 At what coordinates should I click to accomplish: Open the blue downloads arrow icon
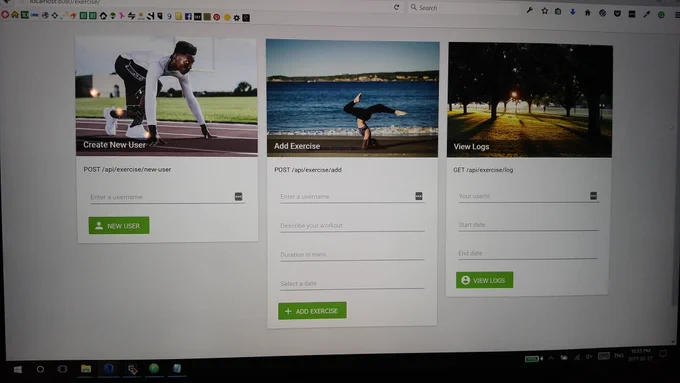coord(572,12)
